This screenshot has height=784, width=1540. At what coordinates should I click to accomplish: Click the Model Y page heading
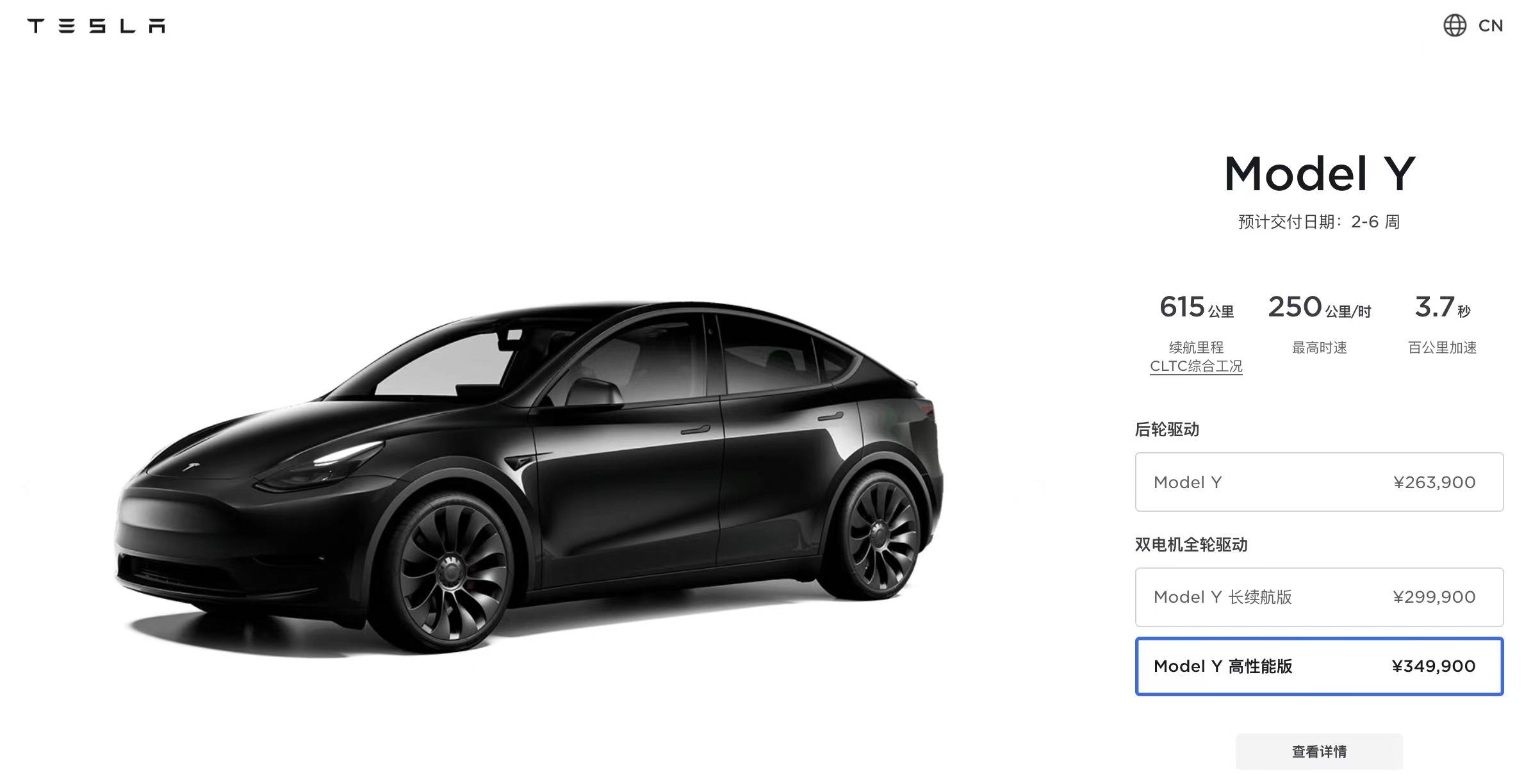click(1319, 174)
